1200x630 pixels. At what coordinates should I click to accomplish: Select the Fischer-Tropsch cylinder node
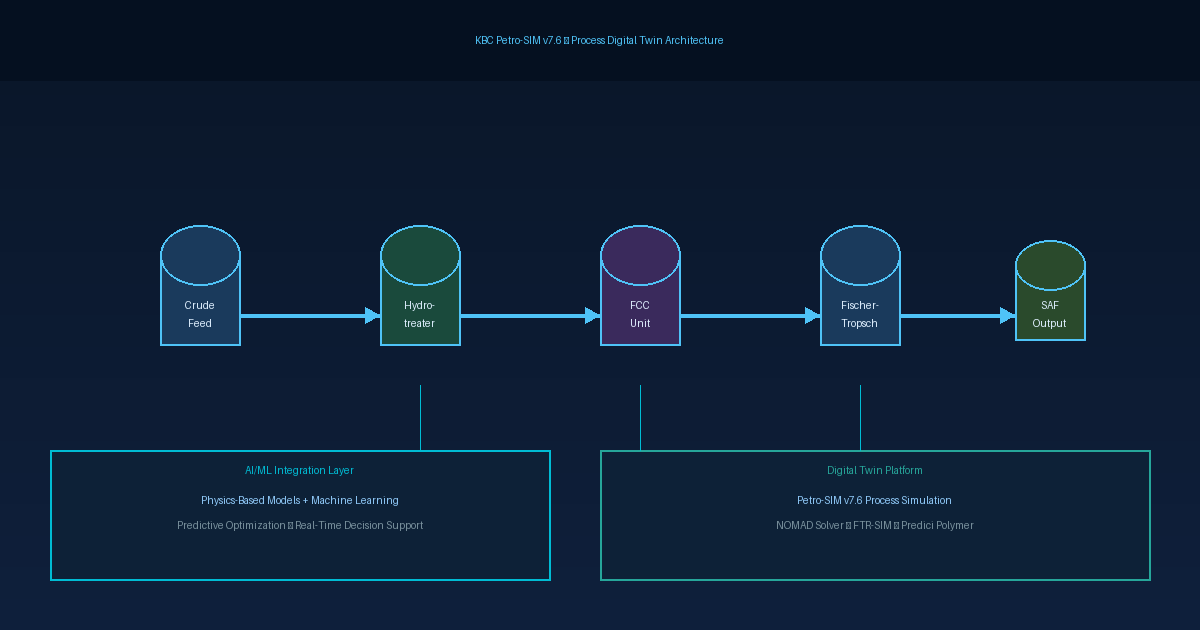860,286
